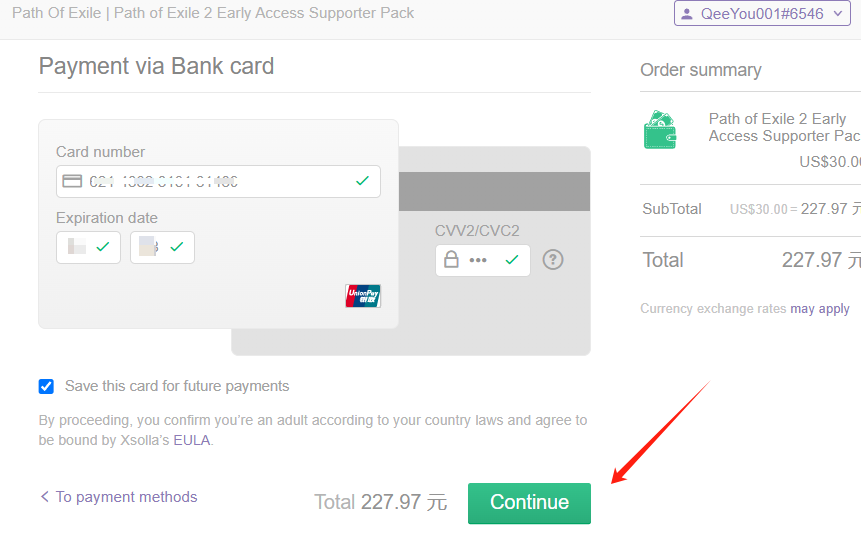
Task: Click the Continue button
Action: click(x=529, y=503)
